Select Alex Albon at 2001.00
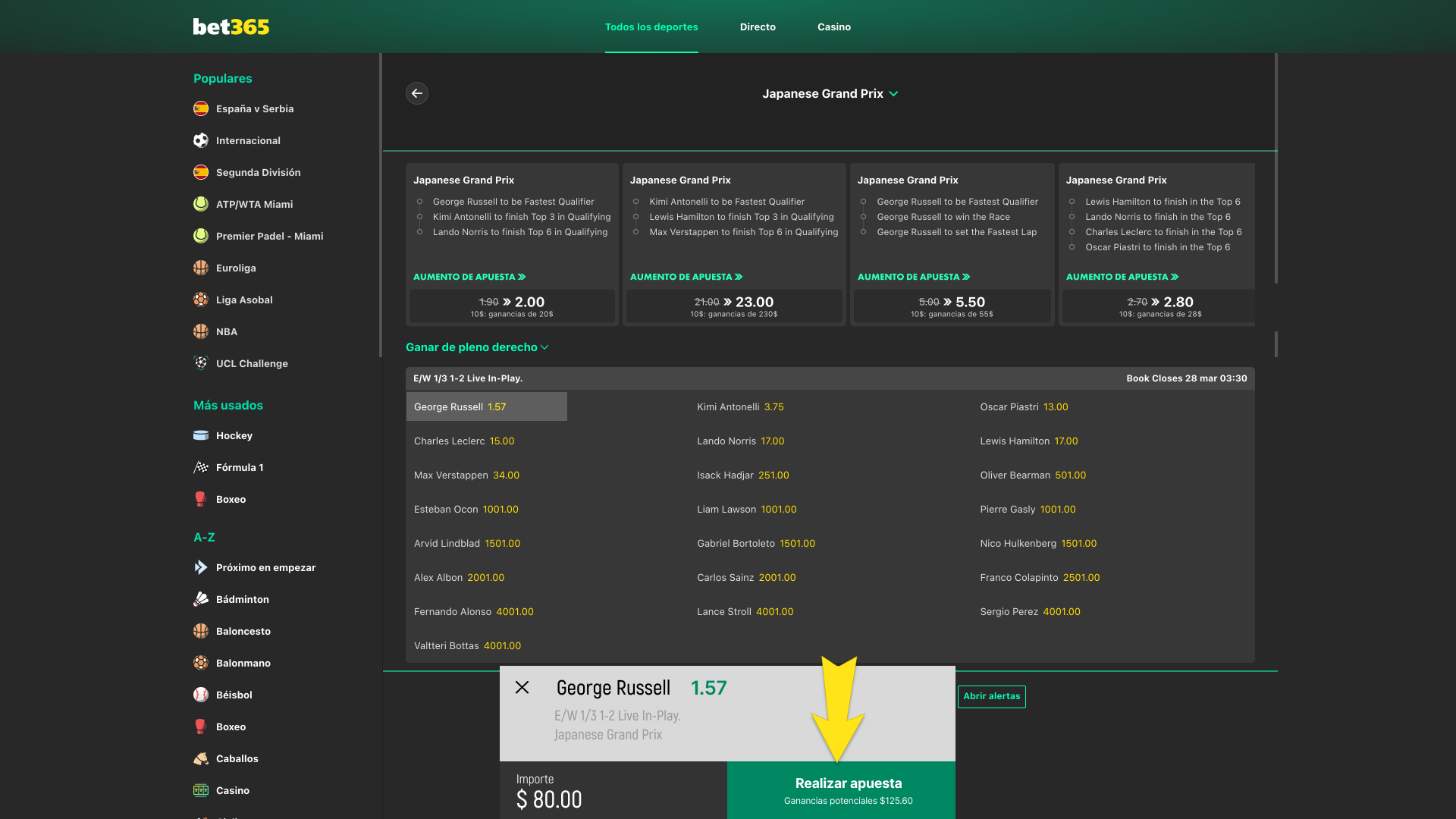This screenshot has height=819, width=1456. coord(459,578)
